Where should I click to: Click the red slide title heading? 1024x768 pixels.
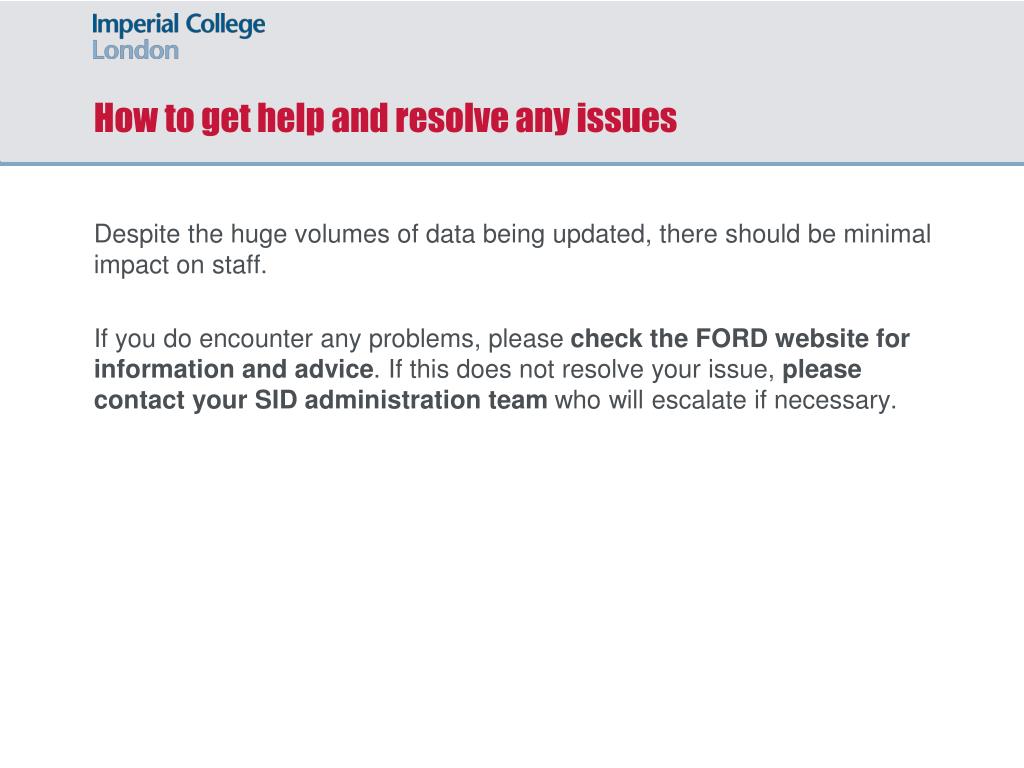pos(385,118)
